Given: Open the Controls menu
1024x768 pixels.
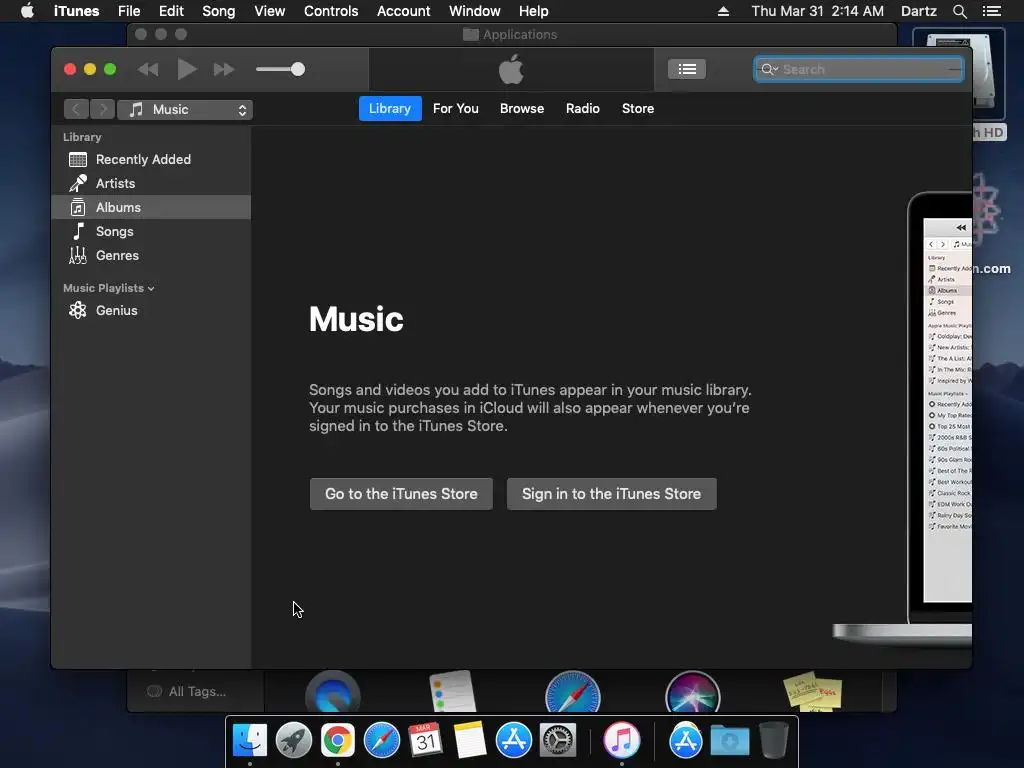Looking at the screenshot, I should point(331,11).
